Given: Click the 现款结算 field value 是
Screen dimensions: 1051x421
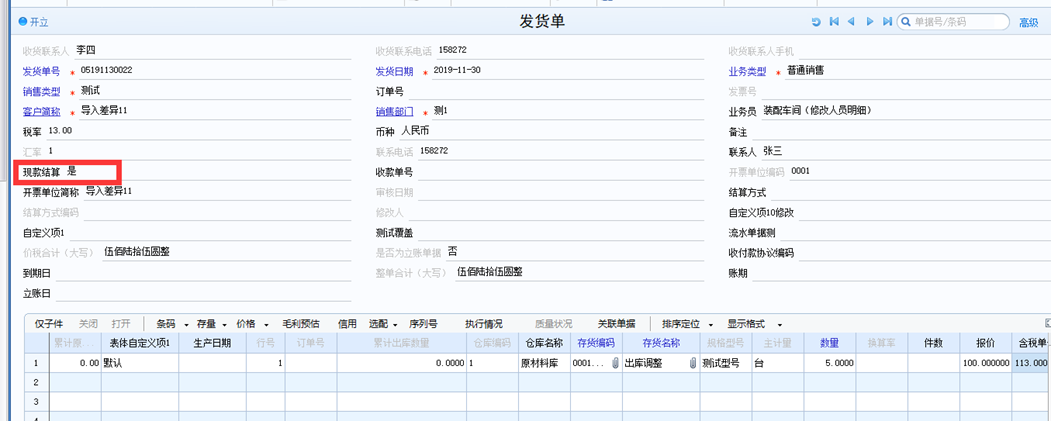Looking at the screenshot, I should (72, 172).
